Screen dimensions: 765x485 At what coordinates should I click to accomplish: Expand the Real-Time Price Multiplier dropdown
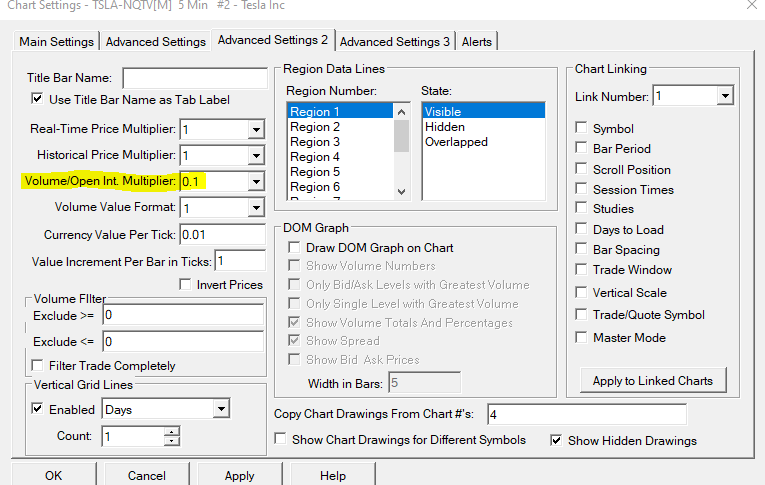[256, 130]
